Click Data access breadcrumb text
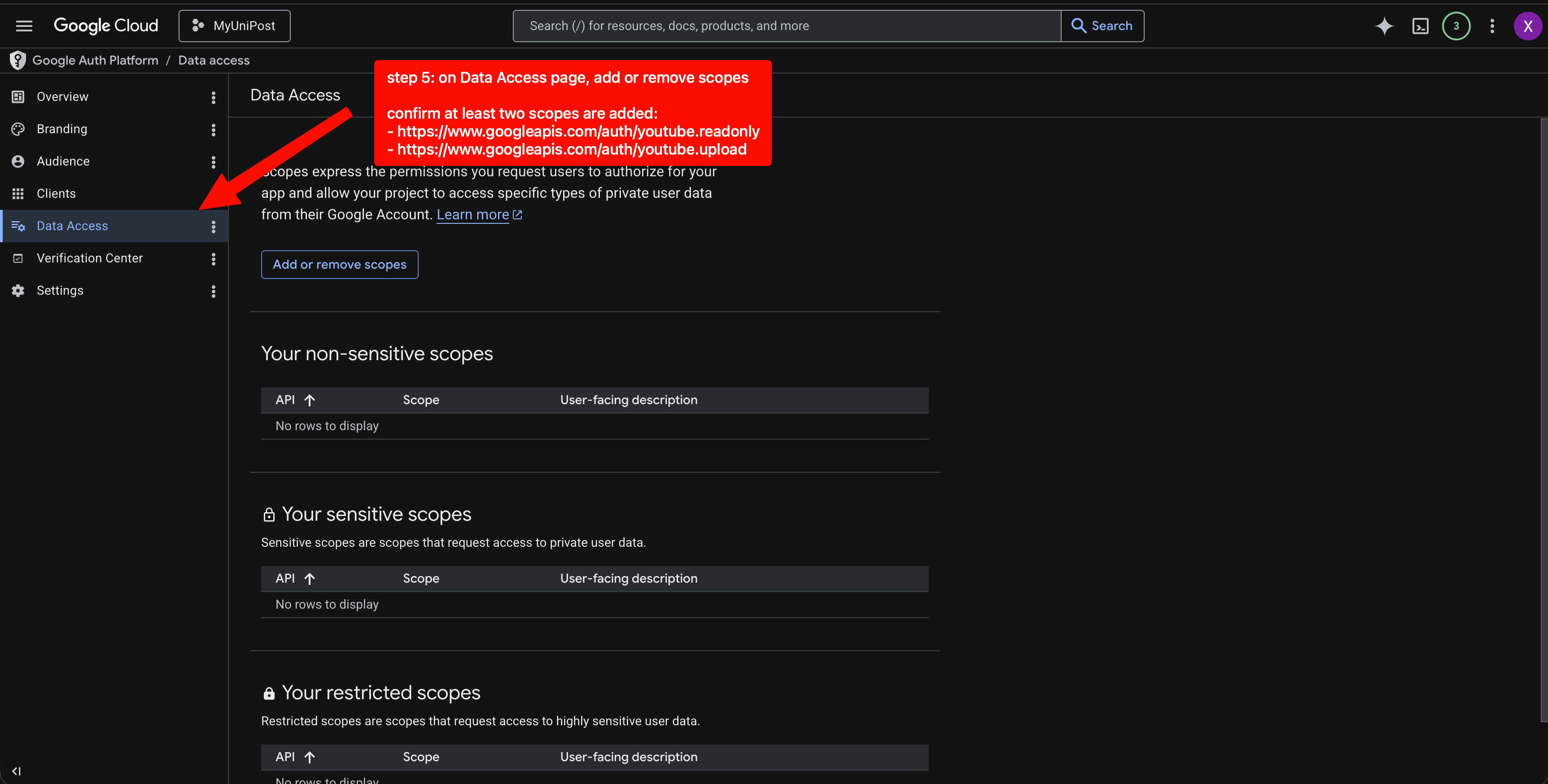The width and height of the screenshot is (1548, 784). click(214, 60)
